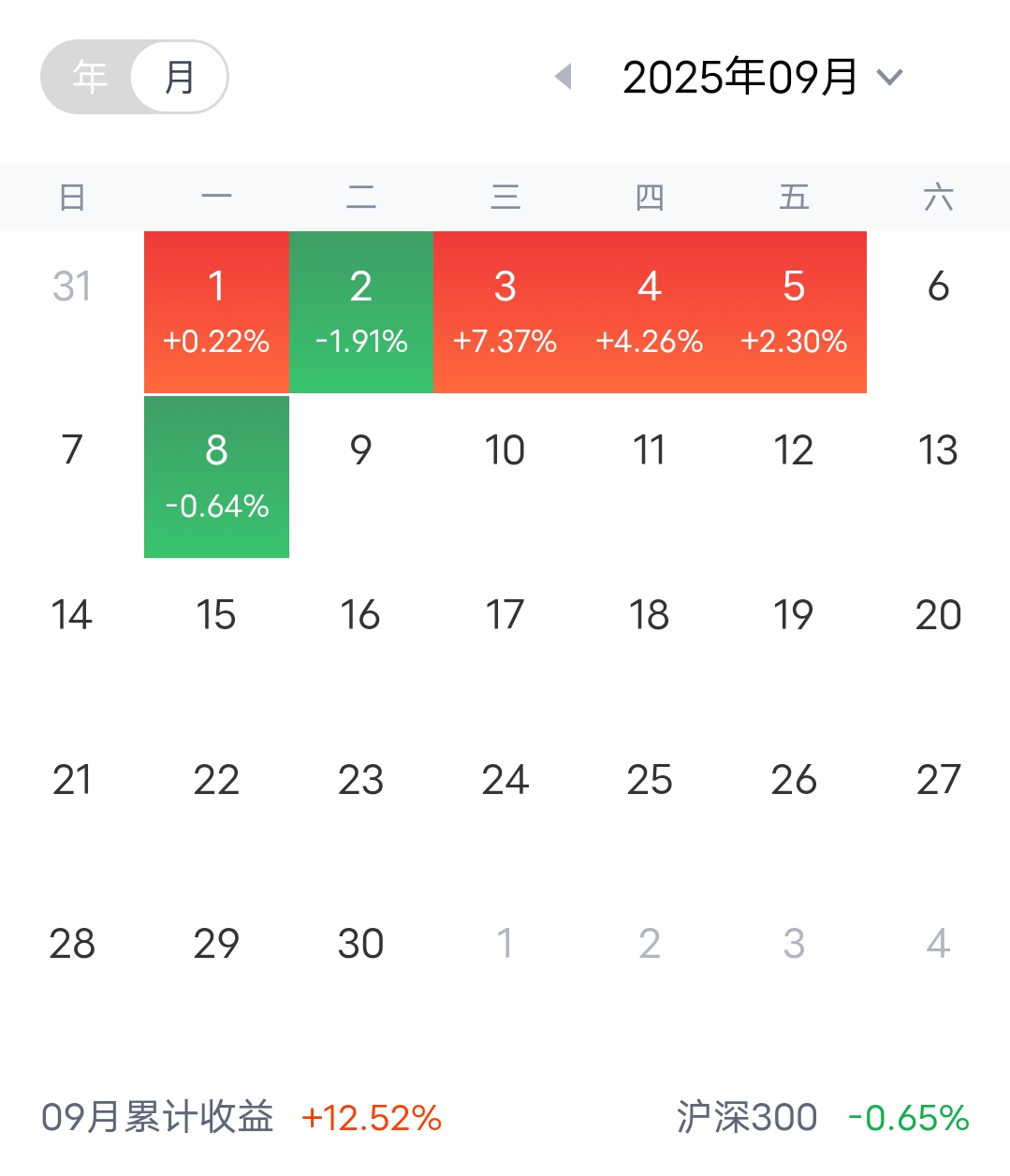Image resolution: width=1010 pixels, height=1176 pixels.
Task: Select September 2 showing -1.91%
Action: tap(361, 312)
